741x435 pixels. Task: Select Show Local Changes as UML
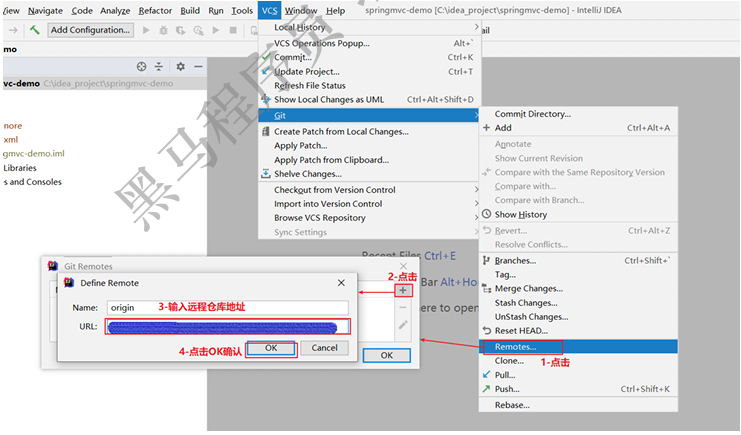coord(369,100)
